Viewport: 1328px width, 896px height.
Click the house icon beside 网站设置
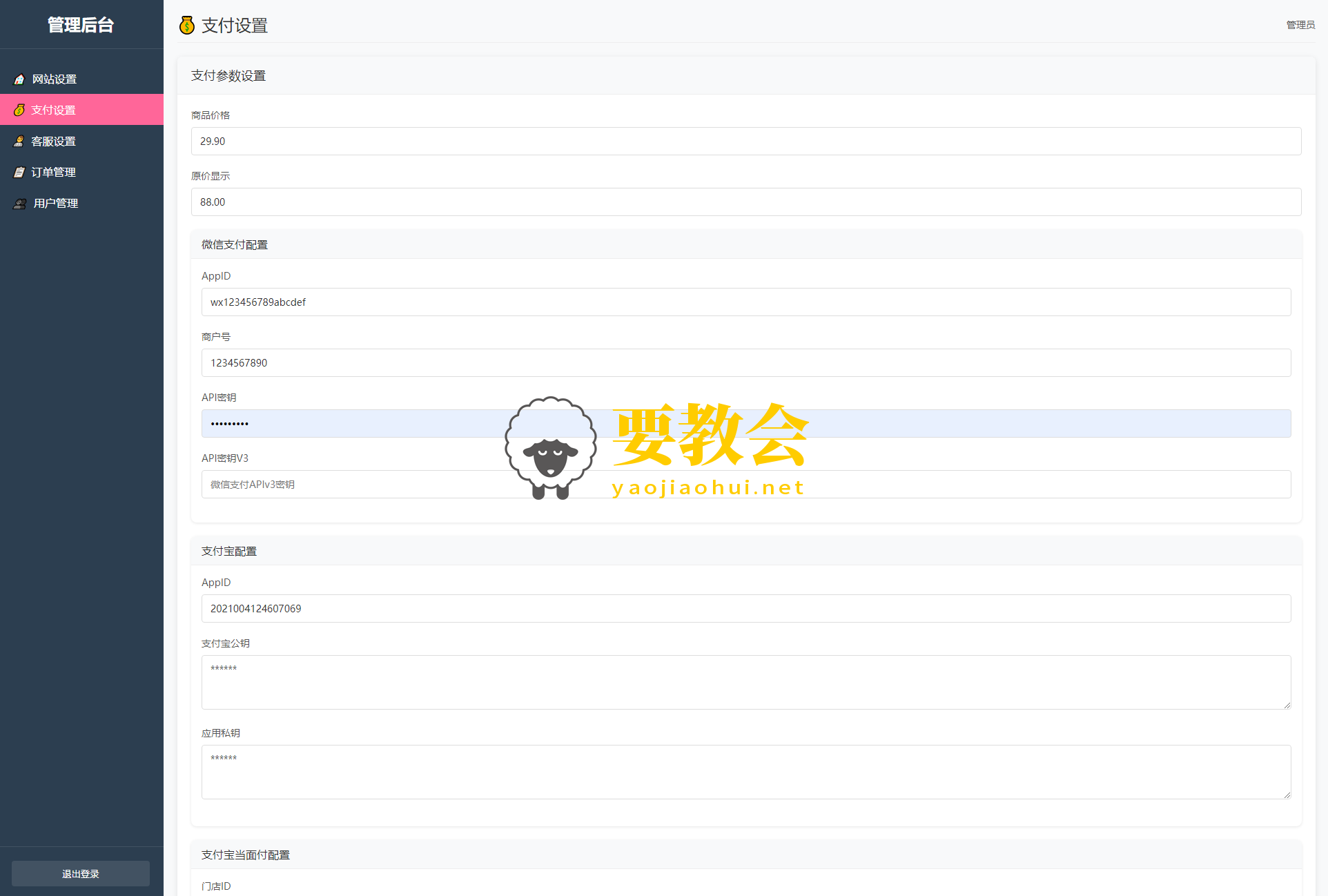(x=19, y=79)
